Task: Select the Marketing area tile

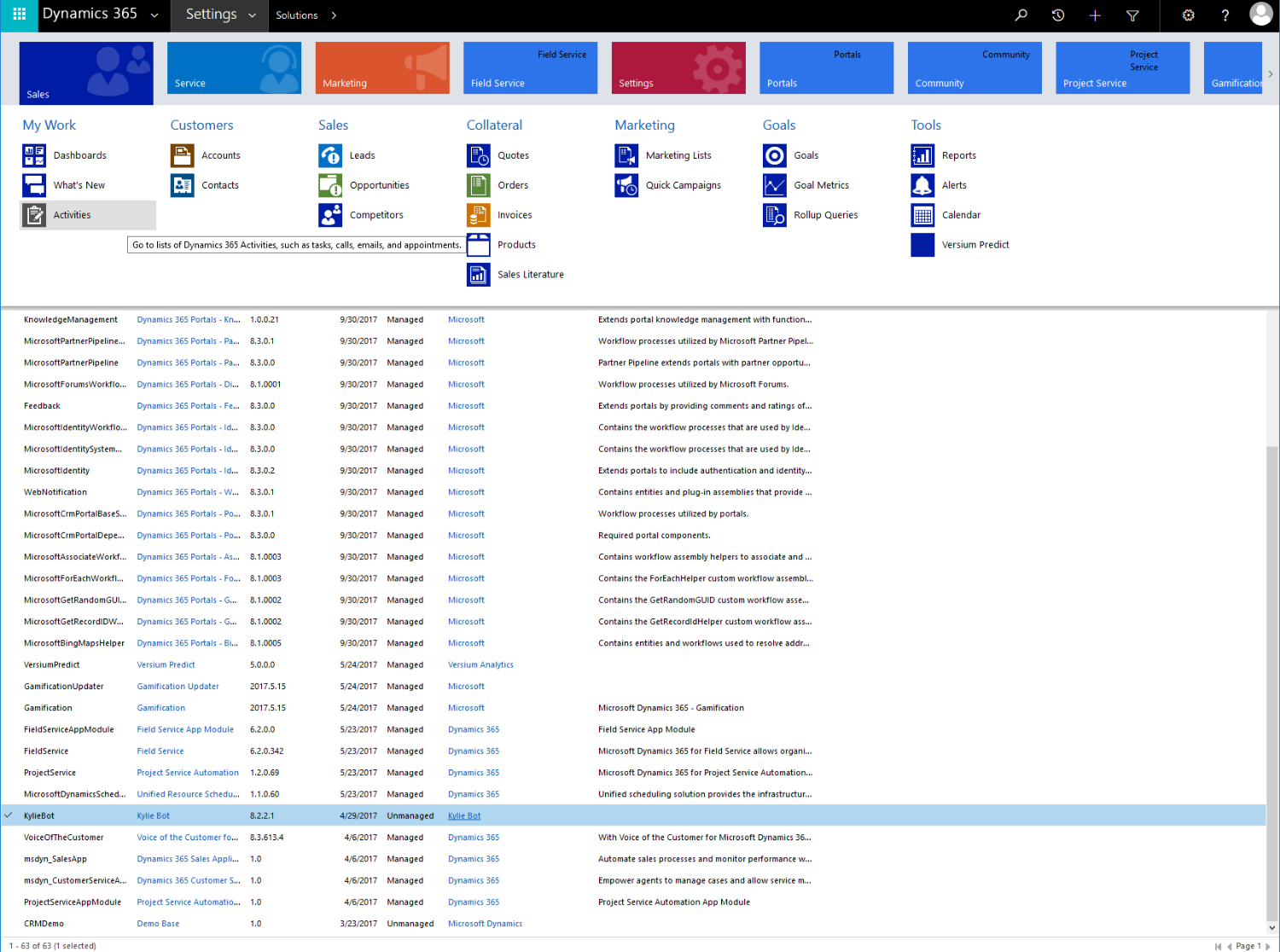Action: (x=382, y=68)
